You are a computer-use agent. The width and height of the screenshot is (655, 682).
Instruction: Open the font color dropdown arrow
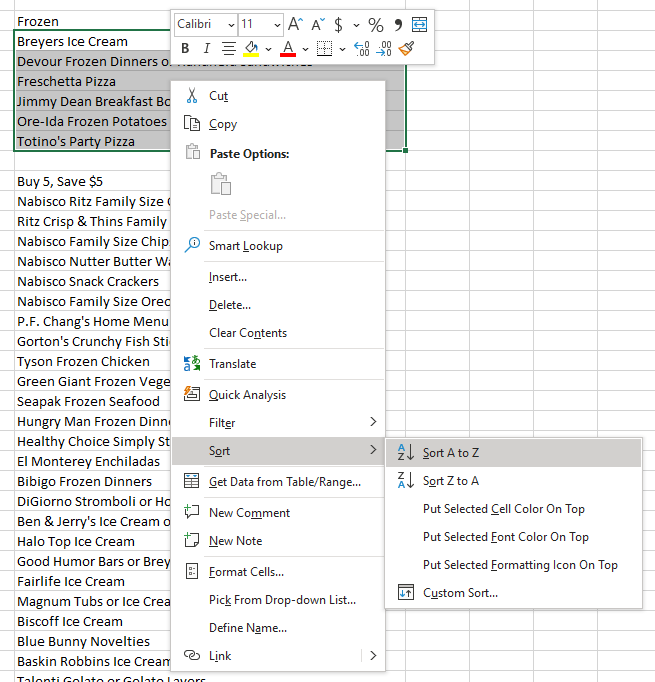point(305,49)
